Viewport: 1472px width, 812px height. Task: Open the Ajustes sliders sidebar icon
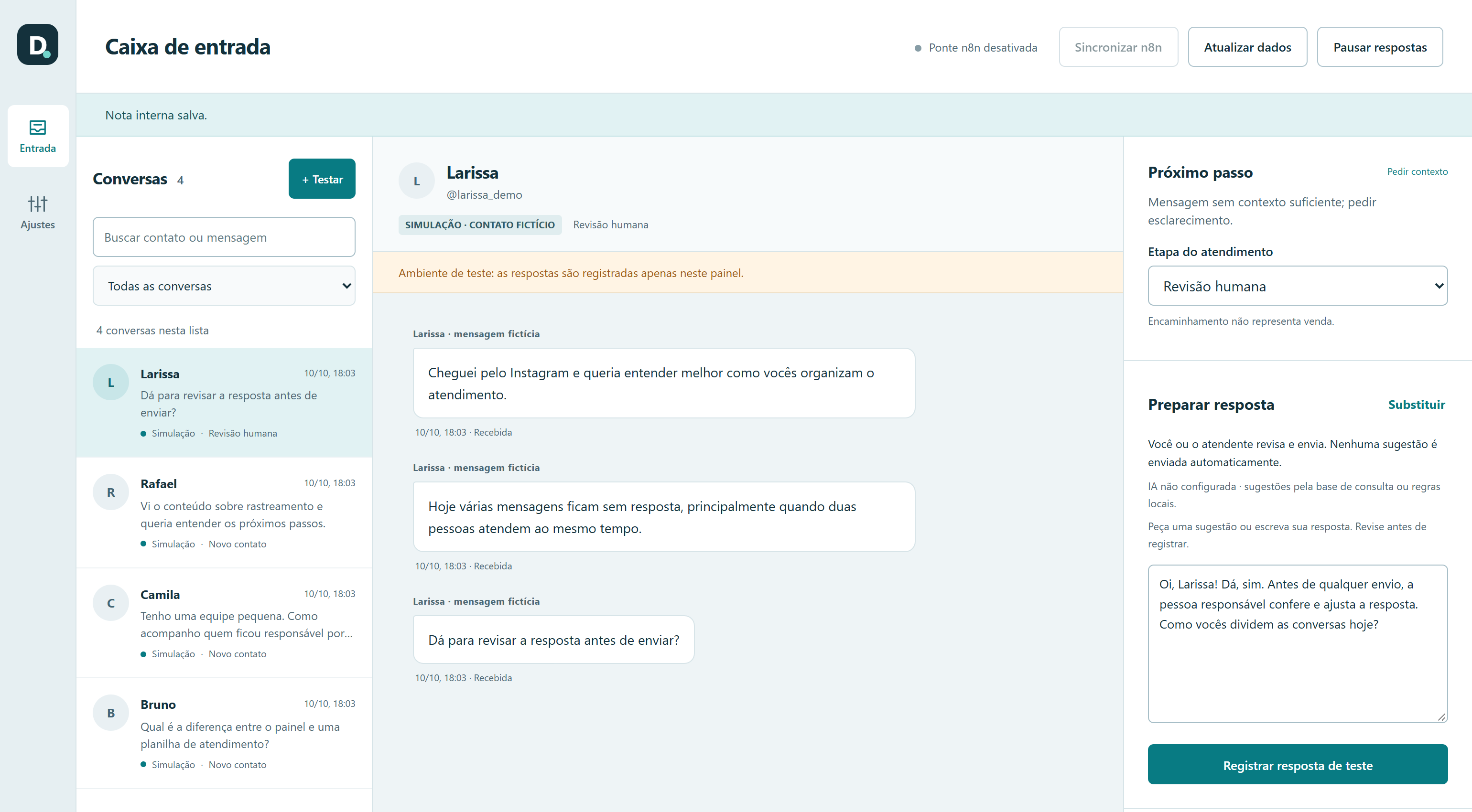[38, 212]
